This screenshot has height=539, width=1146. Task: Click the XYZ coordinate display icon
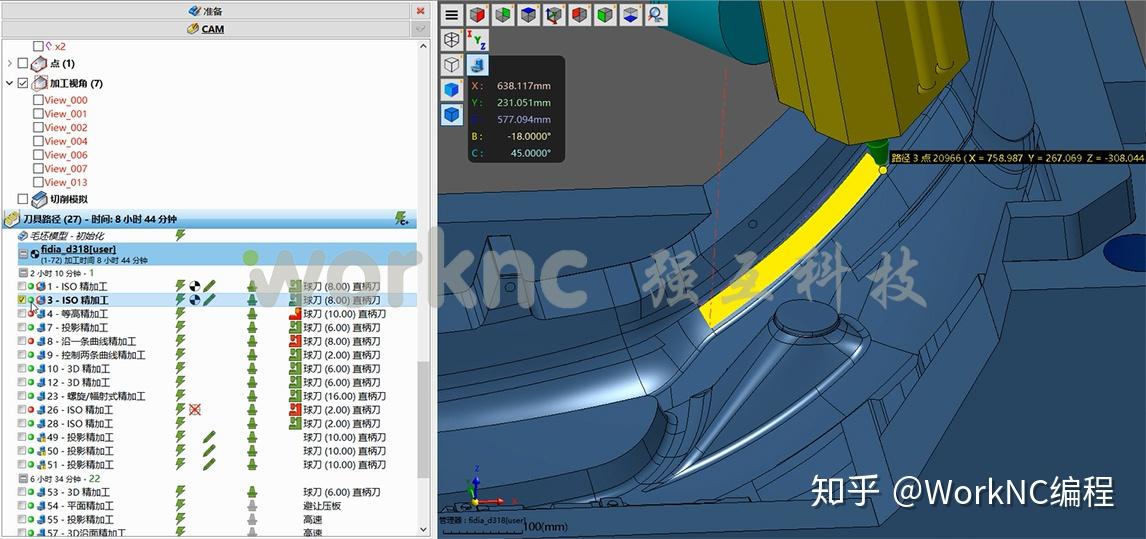[x=477, y=39]
